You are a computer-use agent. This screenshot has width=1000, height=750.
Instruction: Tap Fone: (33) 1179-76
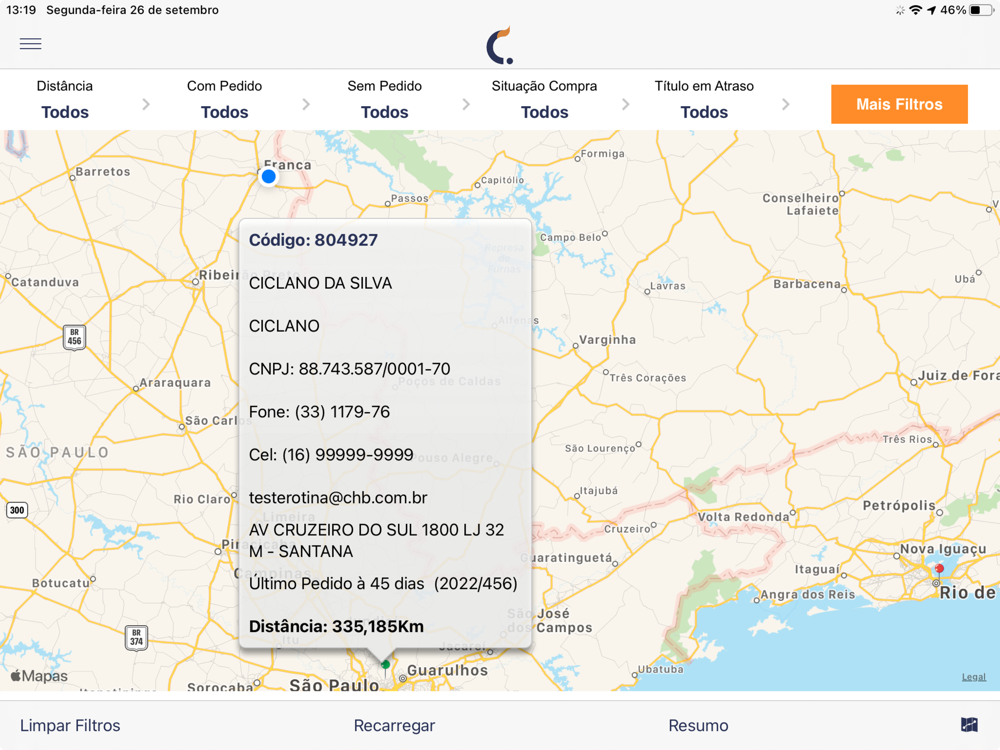[x=319, y=411]
